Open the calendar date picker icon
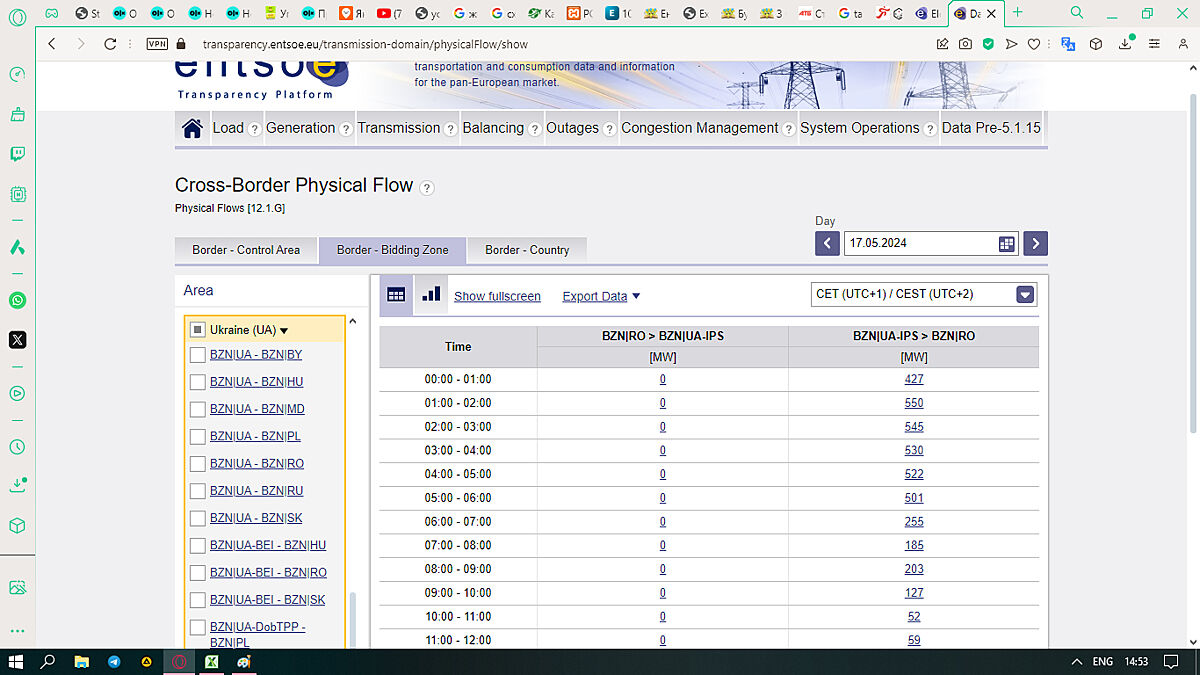1200x675 pixels. click(x=1006, y=243)
